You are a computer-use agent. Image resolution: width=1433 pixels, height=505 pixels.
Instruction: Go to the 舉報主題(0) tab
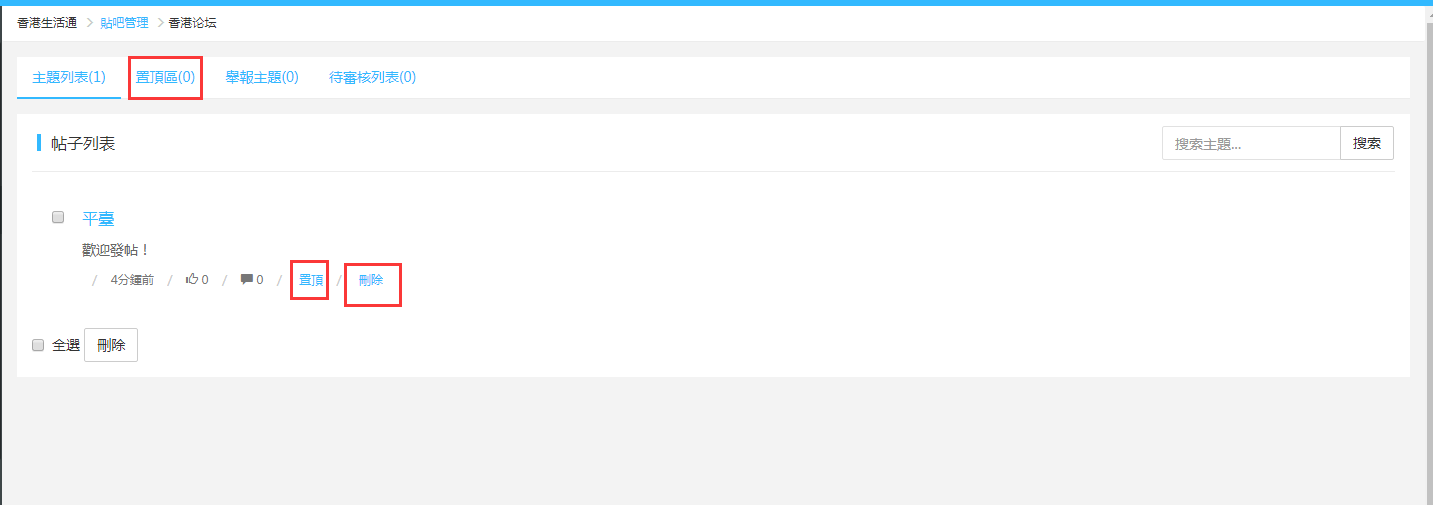click(x=262, y=77)
